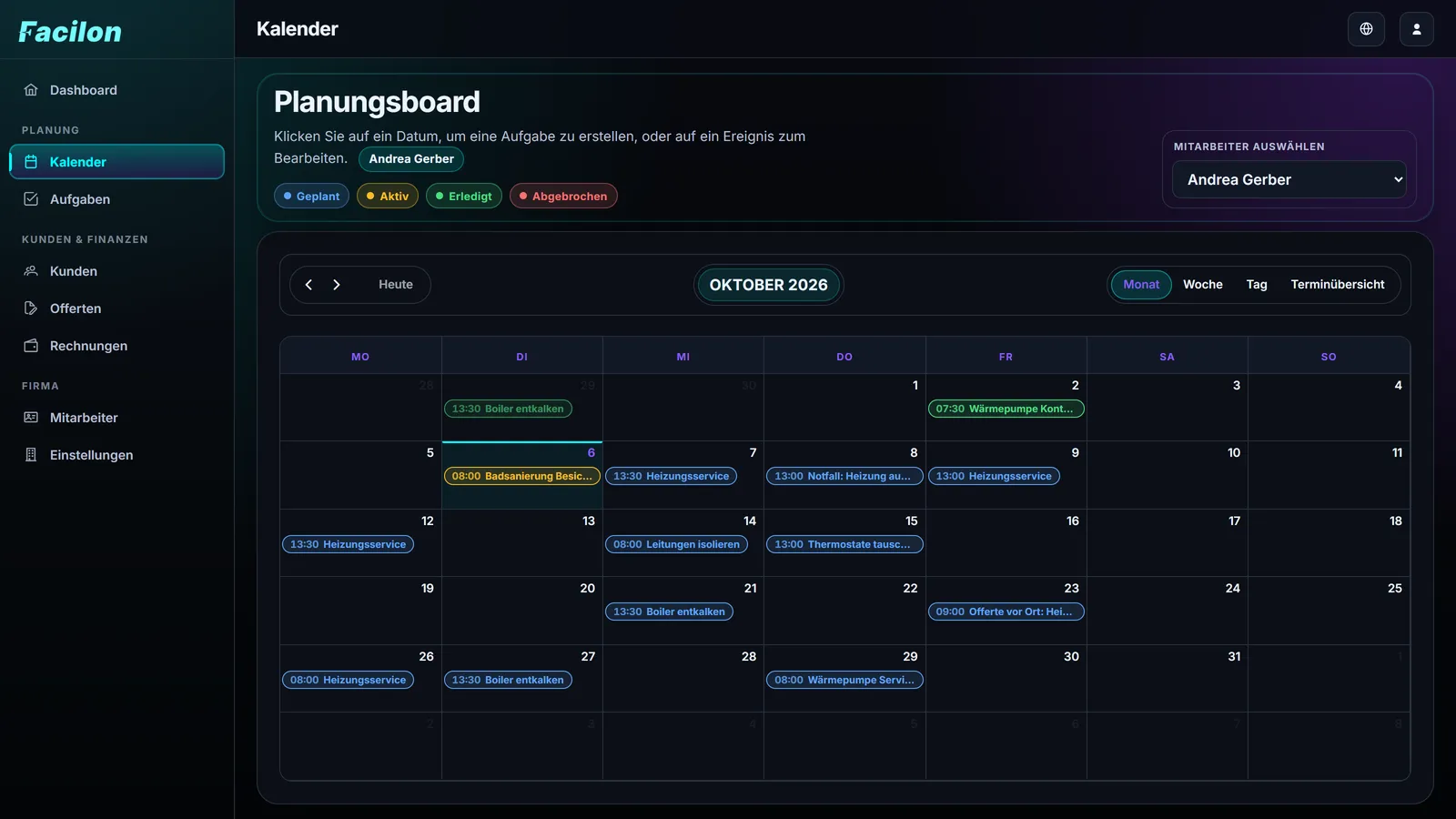Open the Mitarbeiter auswählen dropdown

[1289, 179]
